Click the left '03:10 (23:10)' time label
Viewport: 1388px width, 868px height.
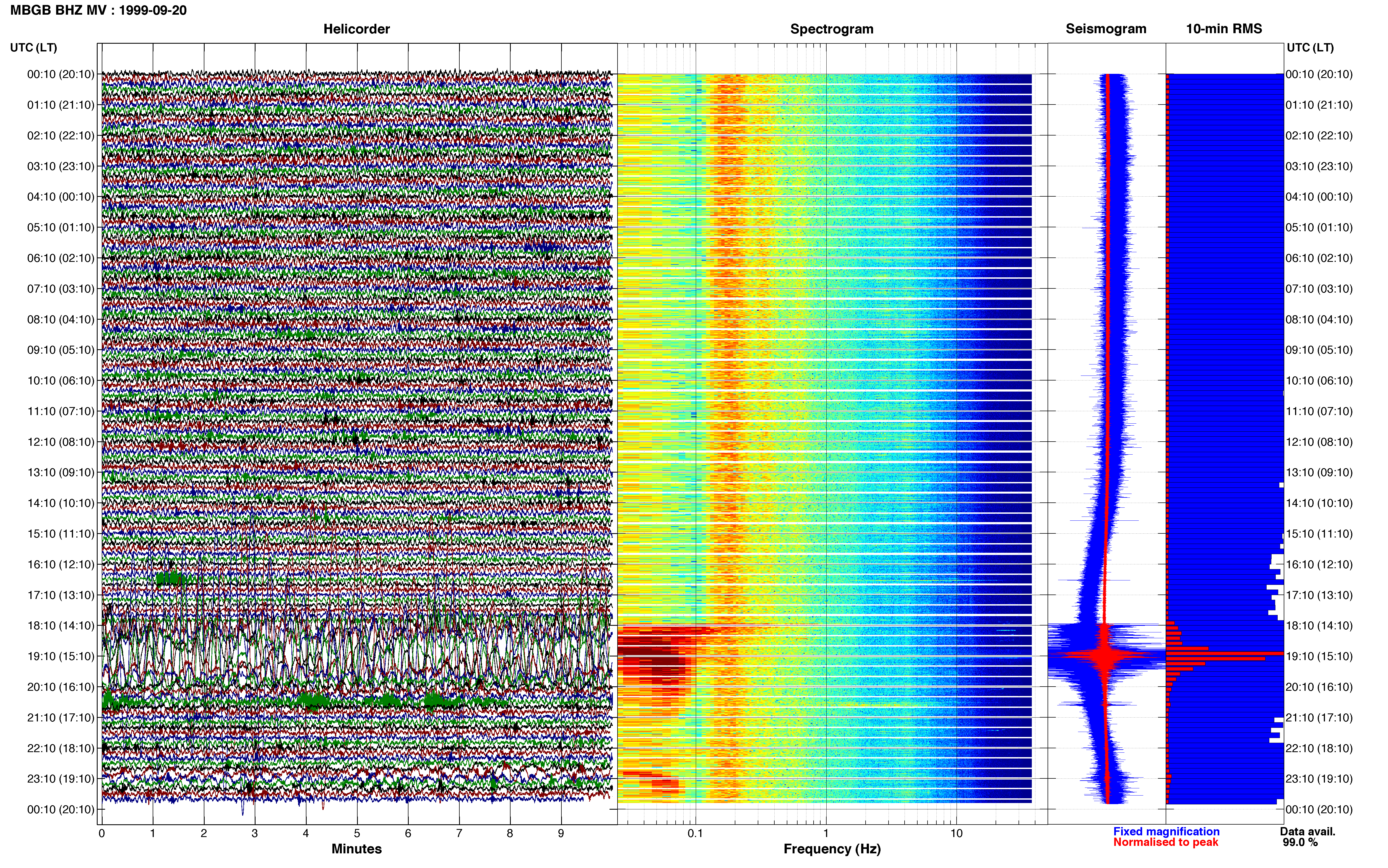61,166
